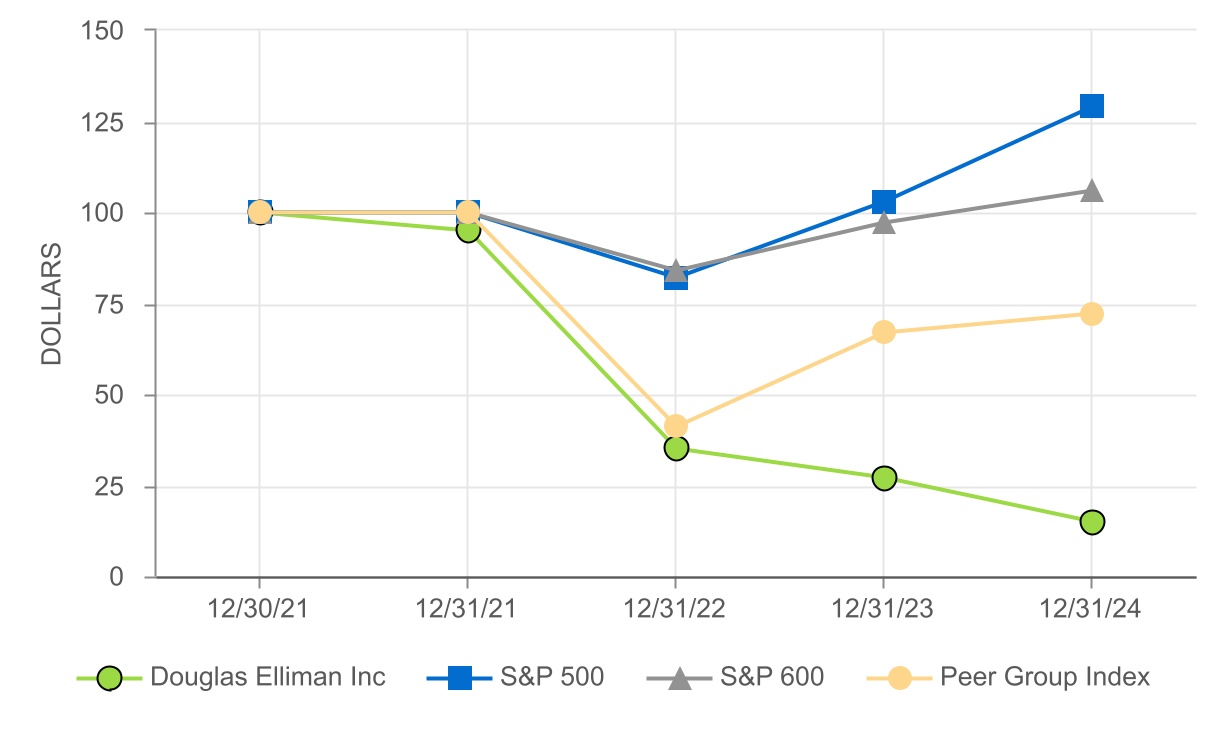The image size is (1226, 732).
Task: Click the S&P 600 legend text
Action: [770, 678]
